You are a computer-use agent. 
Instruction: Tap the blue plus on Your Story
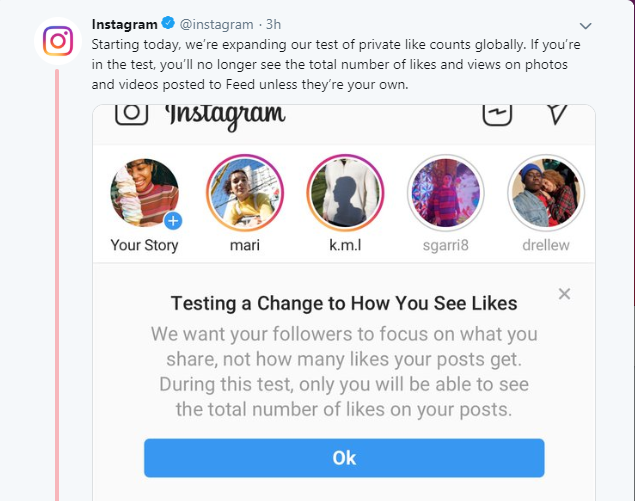click(173, 221)
